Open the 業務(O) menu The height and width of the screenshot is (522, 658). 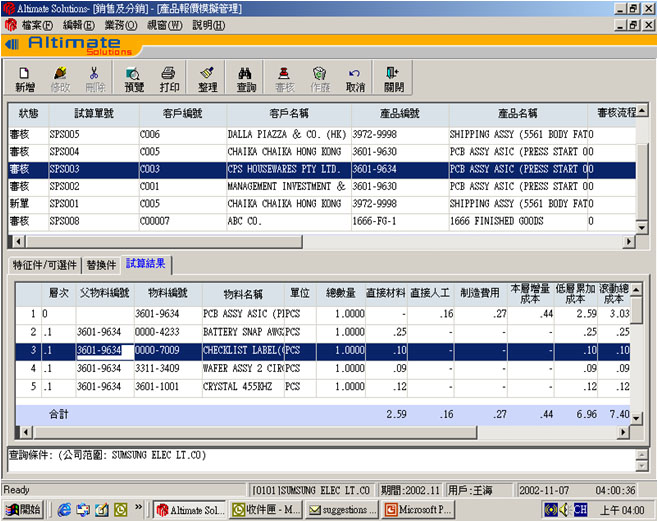(x=120, y=24)
